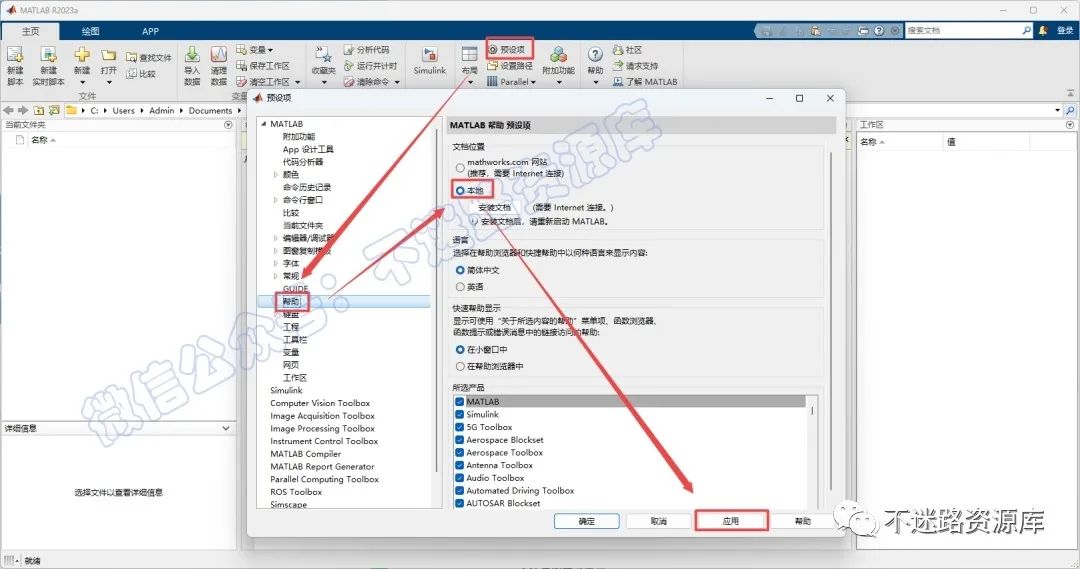Click 运行并计时 in the toolstrip

click(371, 65)
